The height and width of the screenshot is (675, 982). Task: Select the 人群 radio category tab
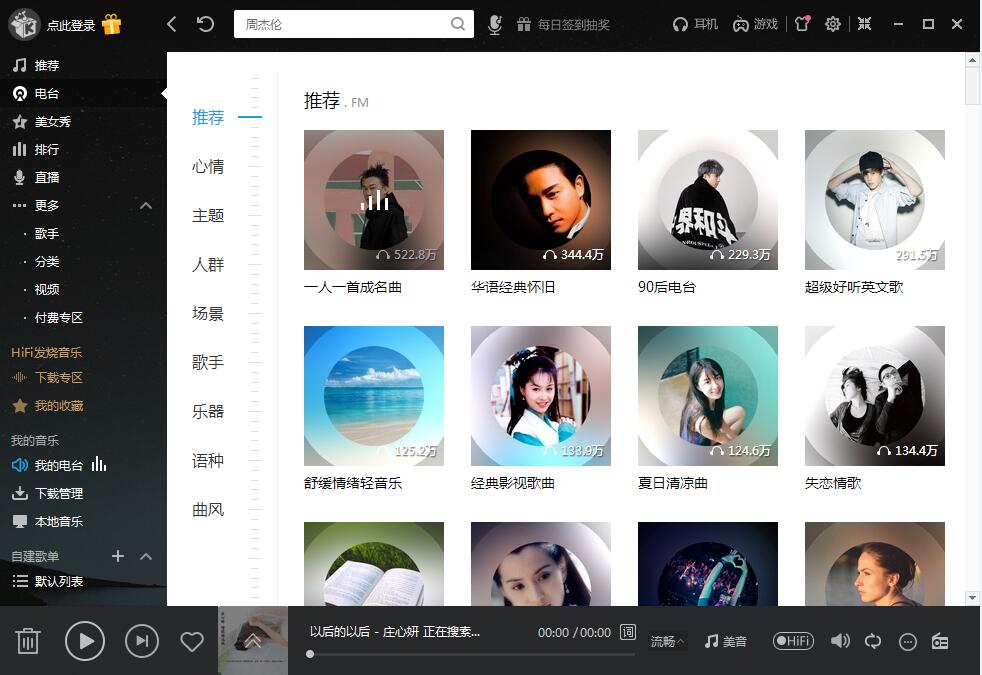[x=207, y=264]
